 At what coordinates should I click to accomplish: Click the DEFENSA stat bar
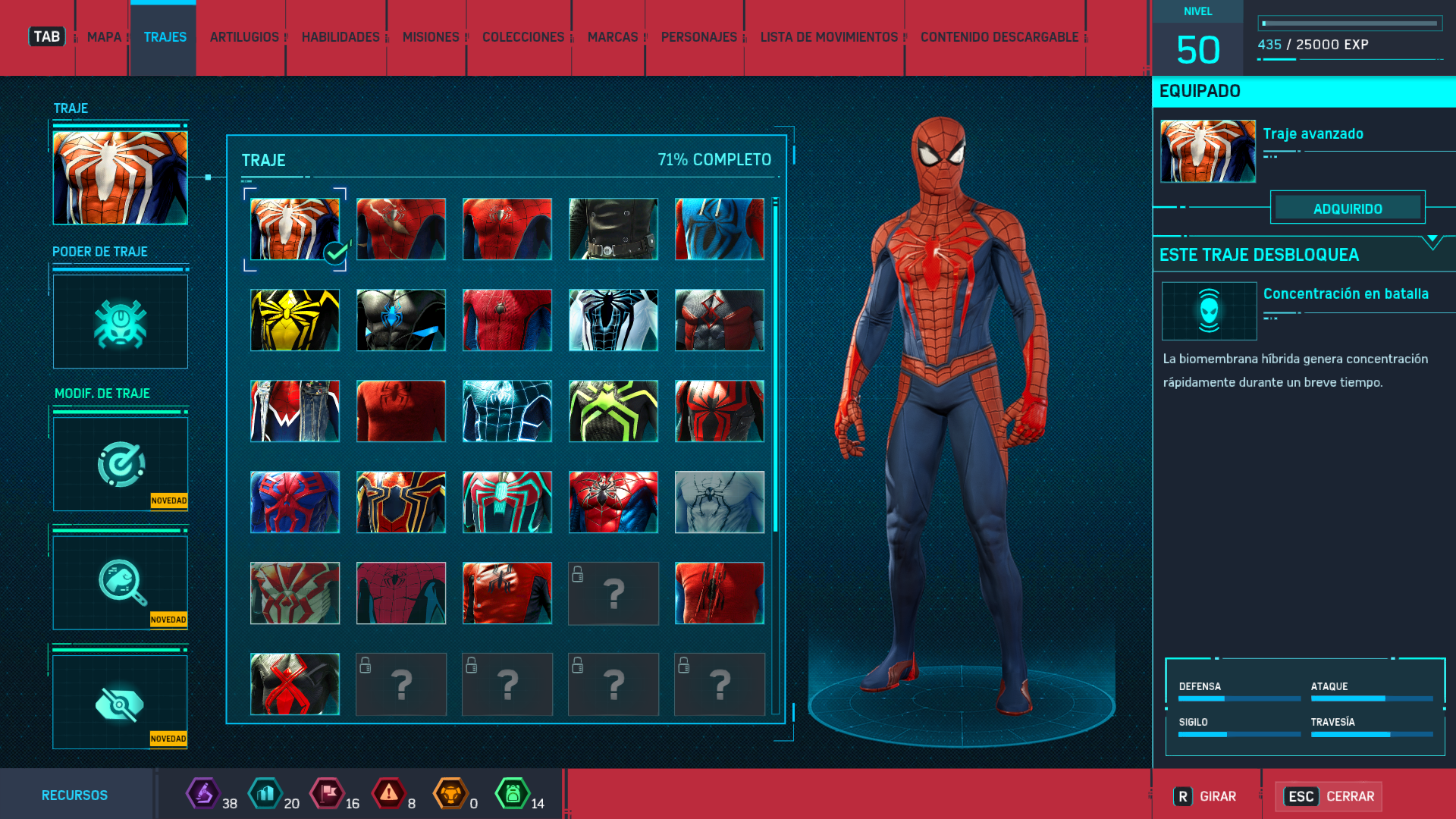[1239, 698]
